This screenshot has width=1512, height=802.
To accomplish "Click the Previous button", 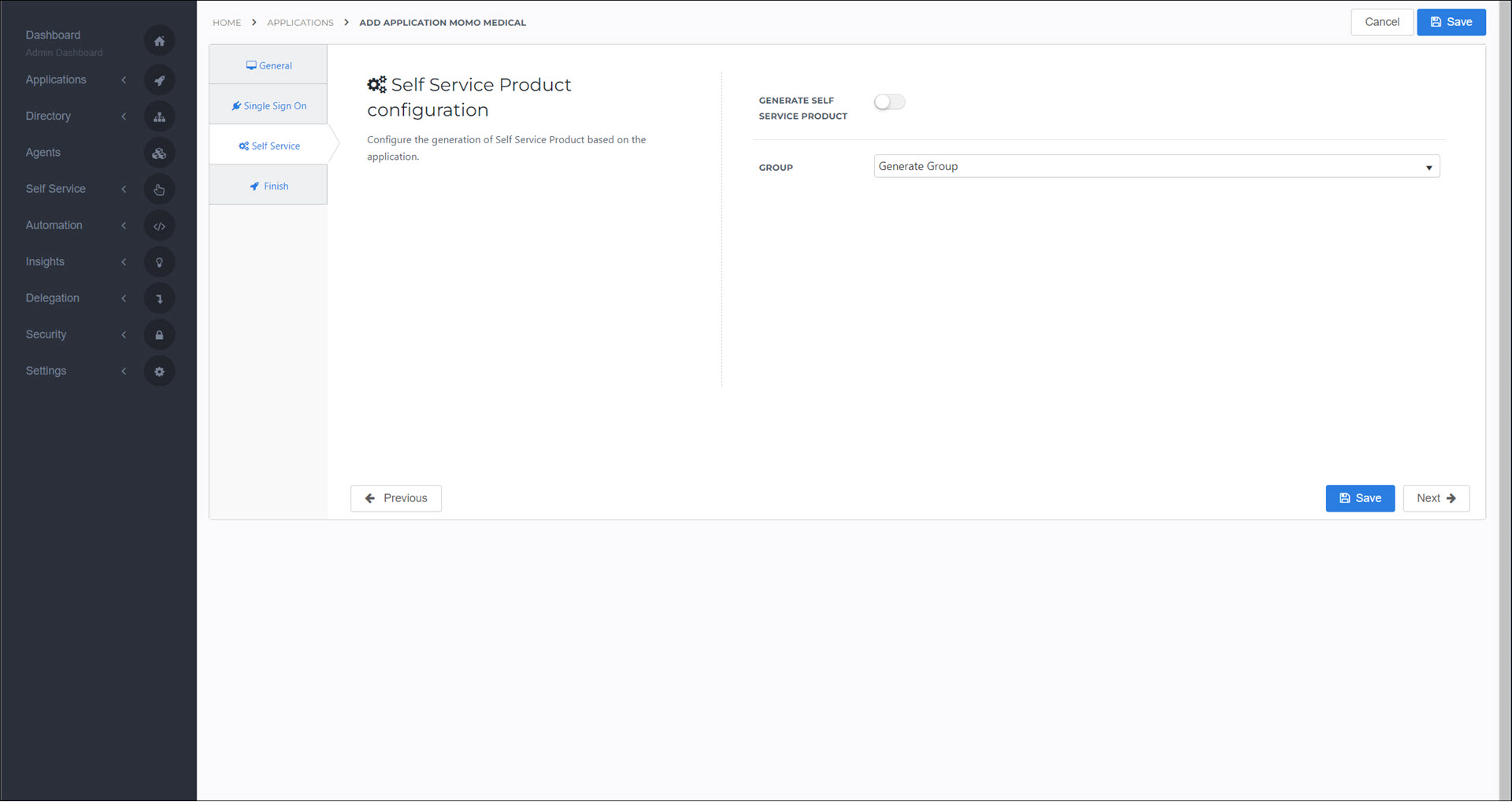I will (396, 498).
